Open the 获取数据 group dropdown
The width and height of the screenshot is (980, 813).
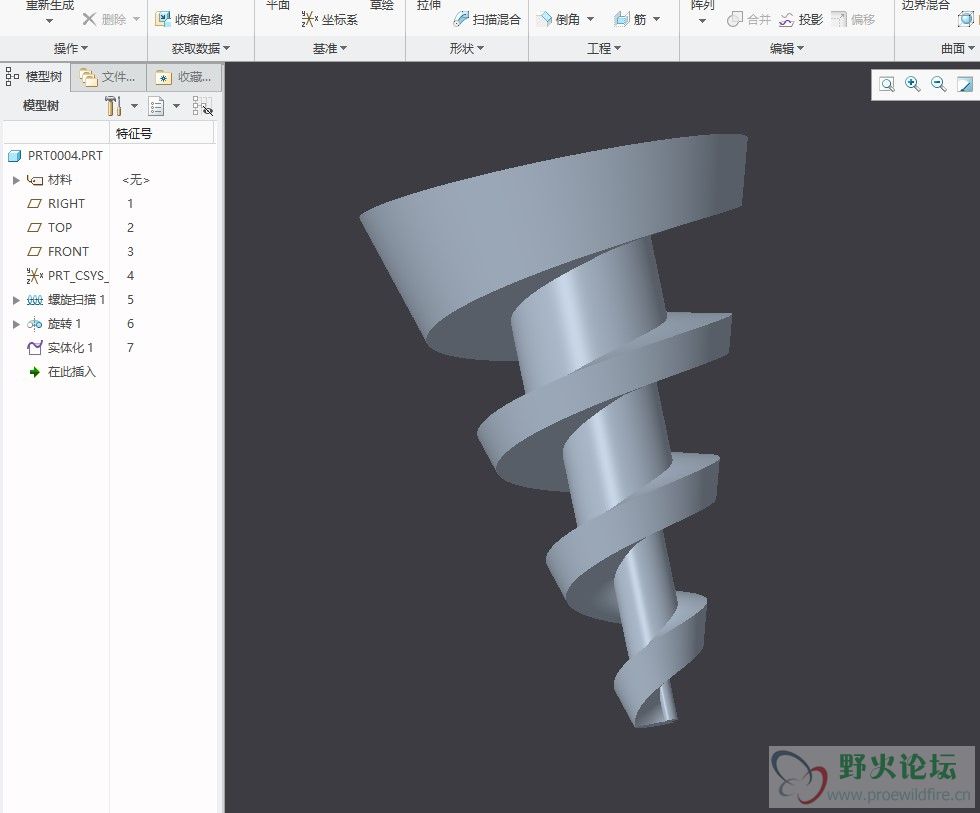tap(201, 48)
